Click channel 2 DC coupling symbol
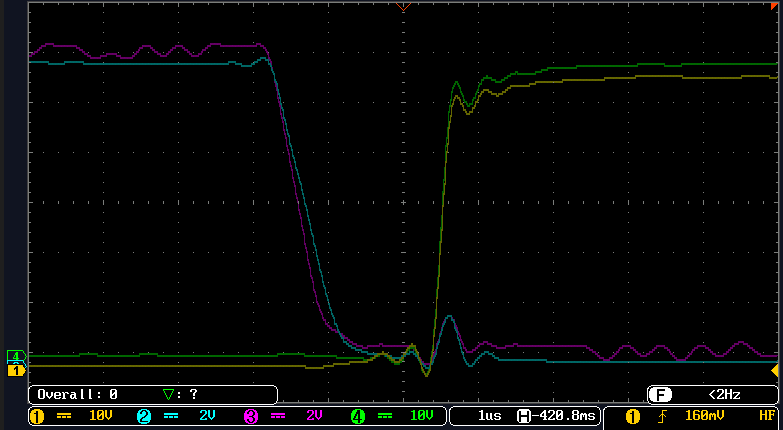This screenshot has height=430, width=783. [171, 416]
